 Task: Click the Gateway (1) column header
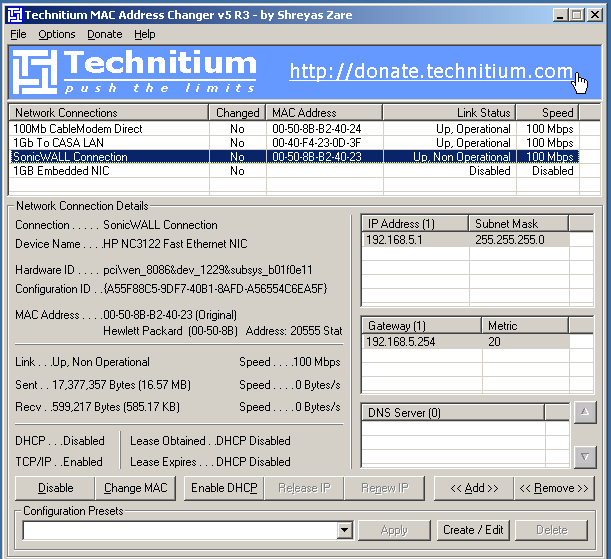pyautogui.click(x=422, y=325)
